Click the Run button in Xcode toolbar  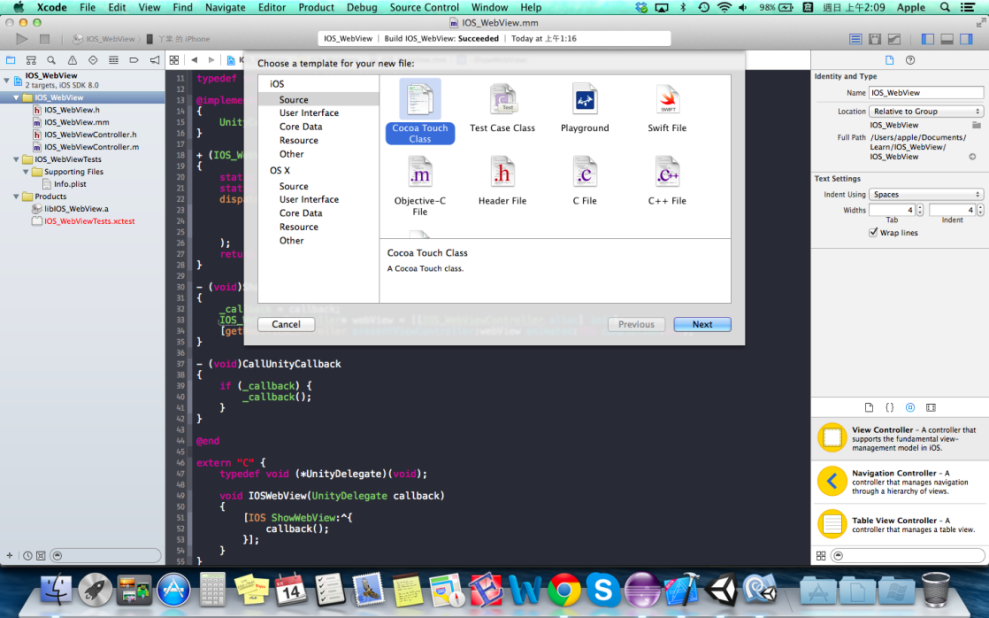point(22,39)
